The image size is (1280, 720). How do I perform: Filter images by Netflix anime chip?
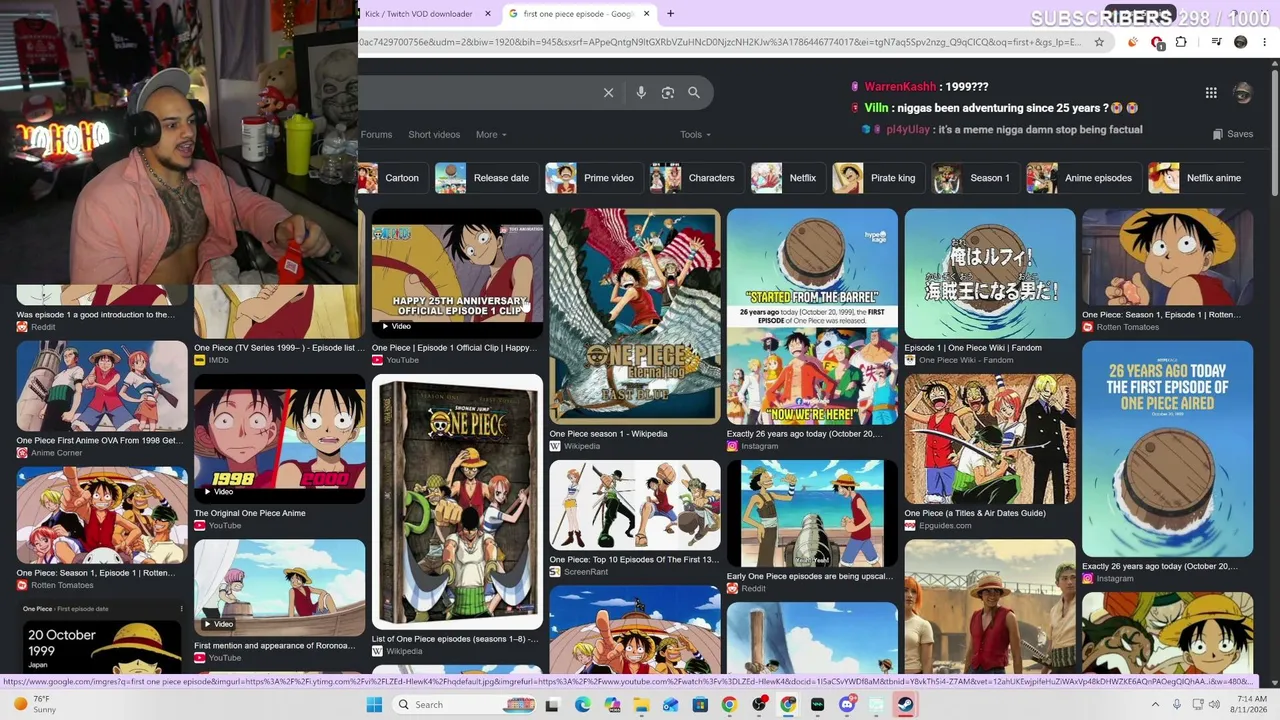click(1197, 178)
